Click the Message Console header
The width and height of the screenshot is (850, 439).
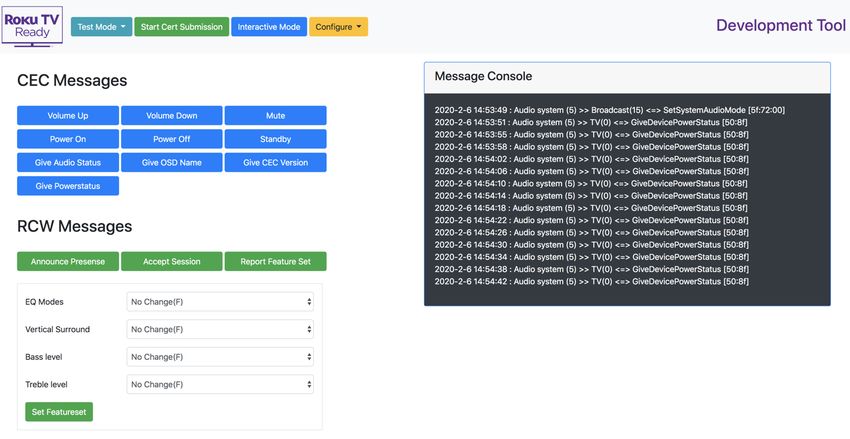point(627,77)
